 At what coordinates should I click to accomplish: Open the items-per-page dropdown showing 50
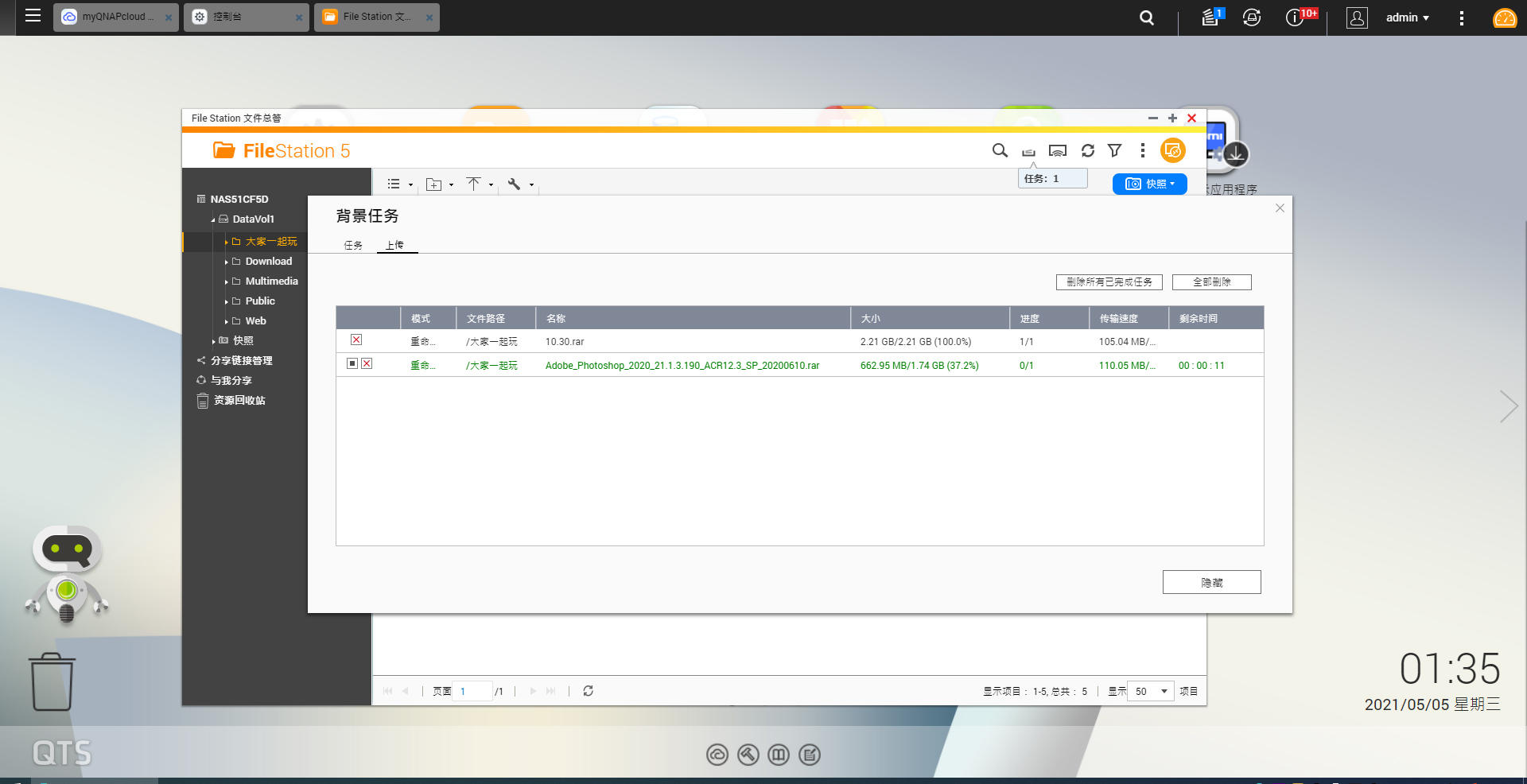pos(1151,691)
